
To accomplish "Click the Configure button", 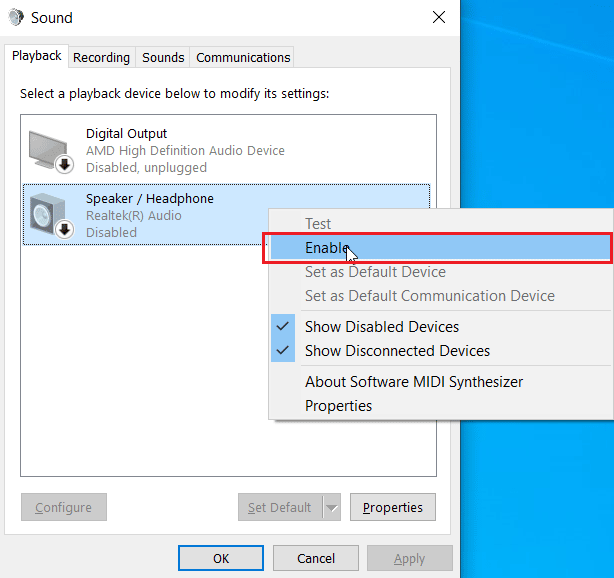I will (64, 507).
